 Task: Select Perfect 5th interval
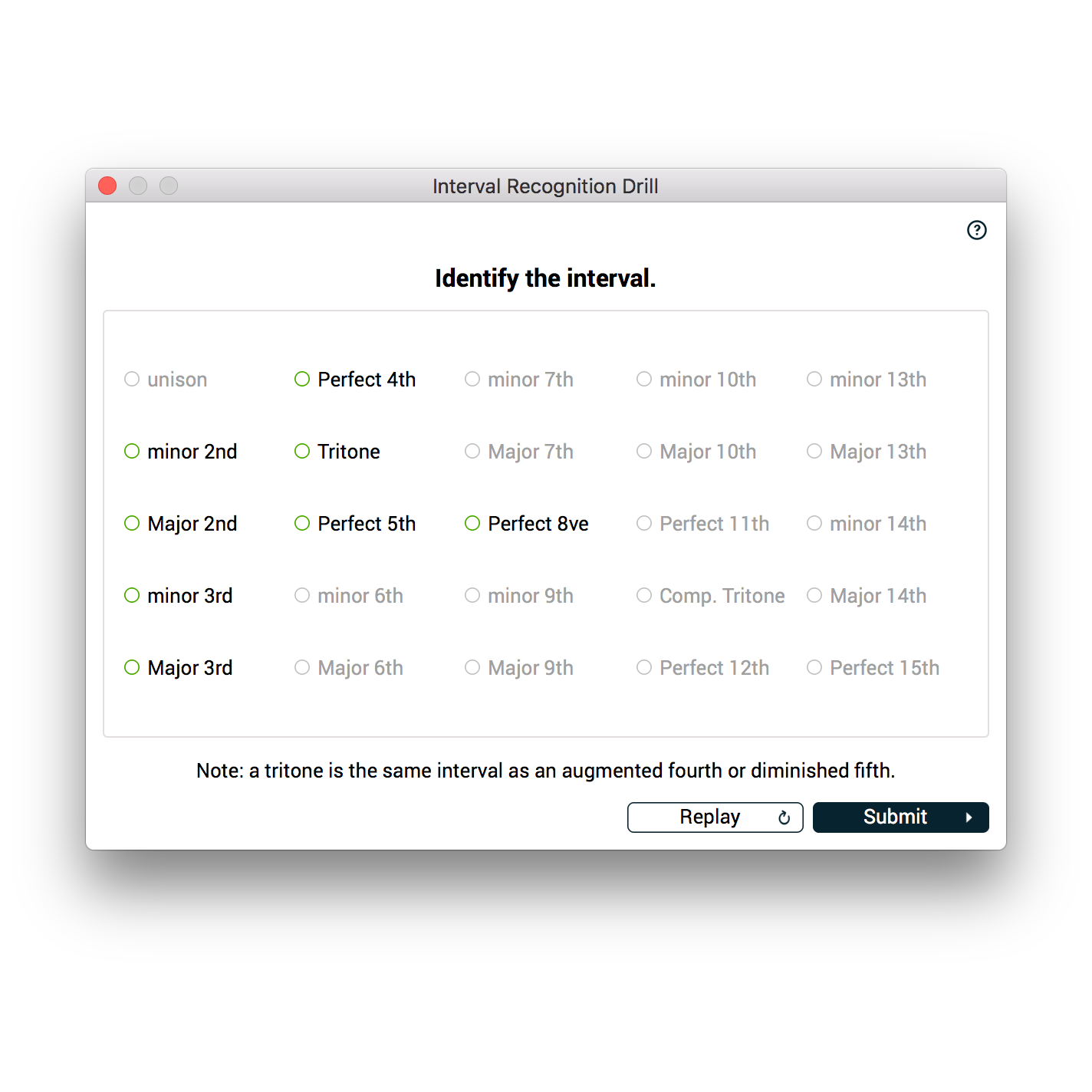pyautogui.click(x=302, y=524)
